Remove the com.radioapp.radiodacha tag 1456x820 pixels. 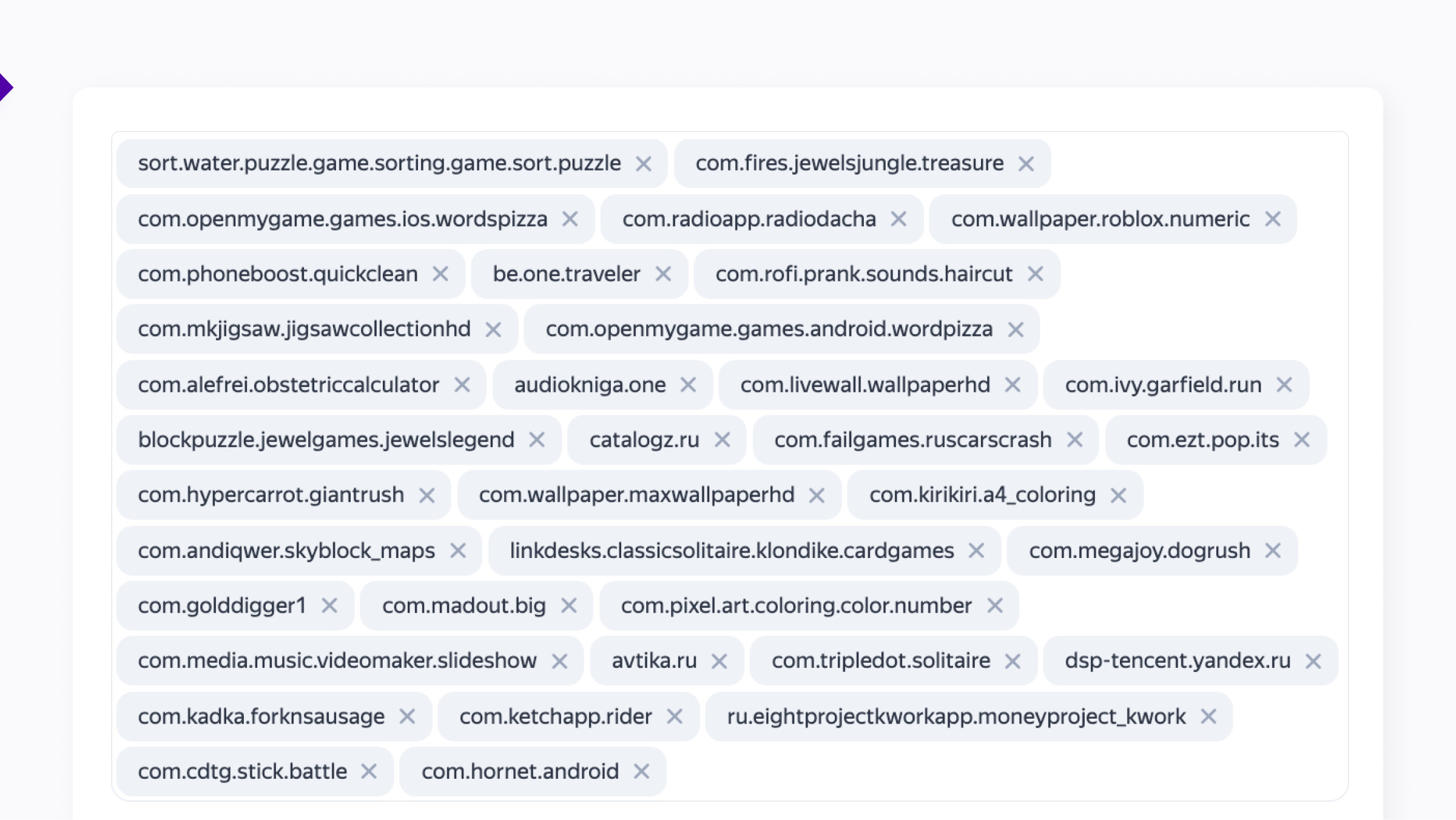[898, 219]
